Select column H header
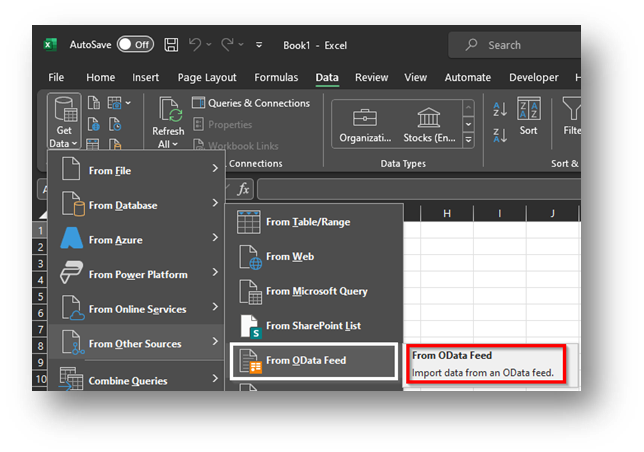The image size is (644, 452). click(x=447, y=213)
